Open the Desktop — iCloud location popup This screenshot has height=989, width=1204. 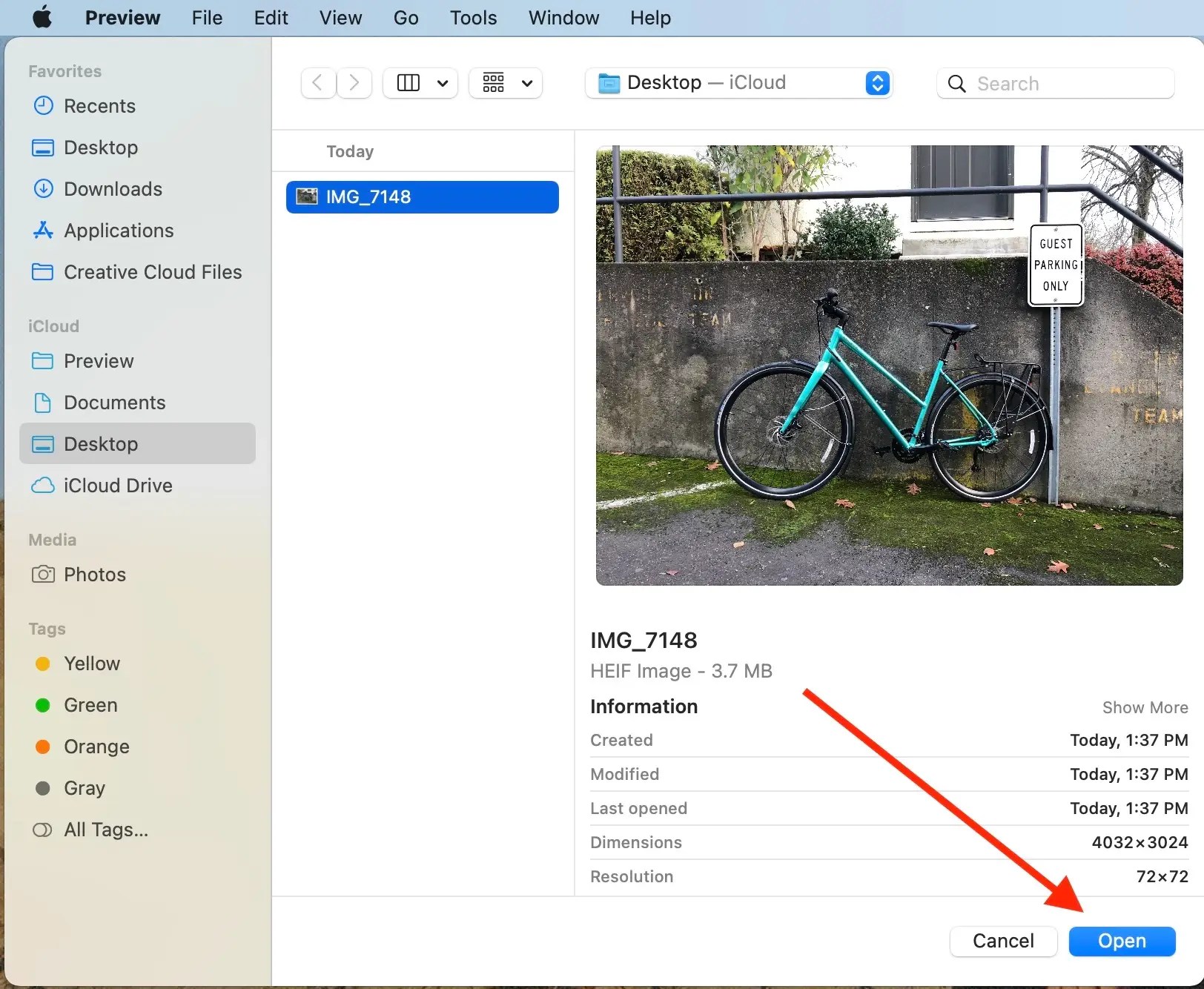pos(738,82)
